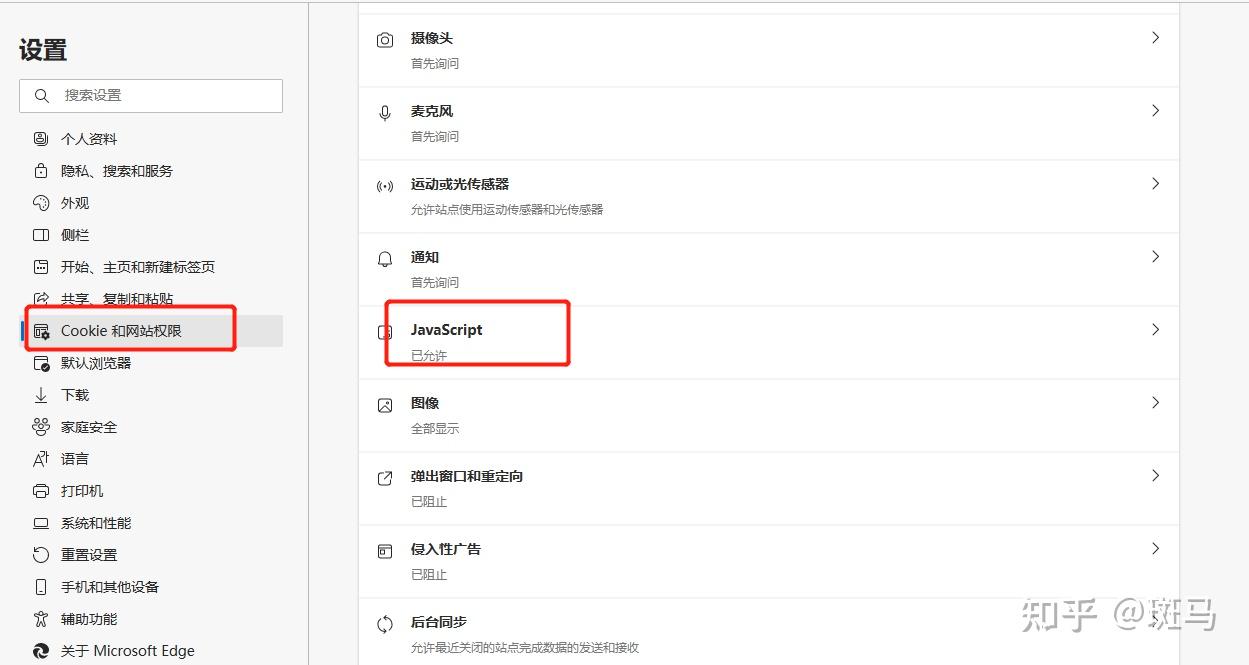This screenshot has width=1249, height=665.
Task: Click the bell icon beside 通知
Action: click(x=385, y=257)
